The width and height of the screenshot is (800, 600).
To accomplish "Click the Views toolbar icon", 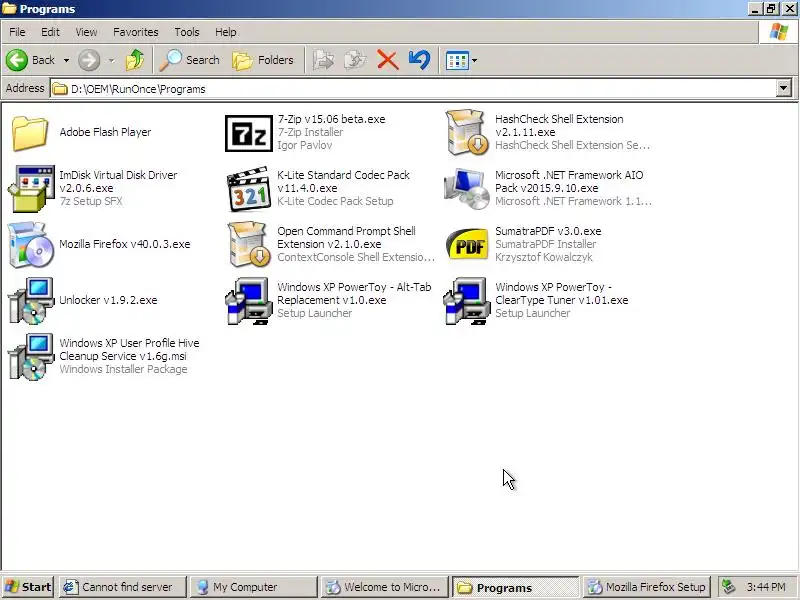I will pyautogui.click(x=457, y=61).
